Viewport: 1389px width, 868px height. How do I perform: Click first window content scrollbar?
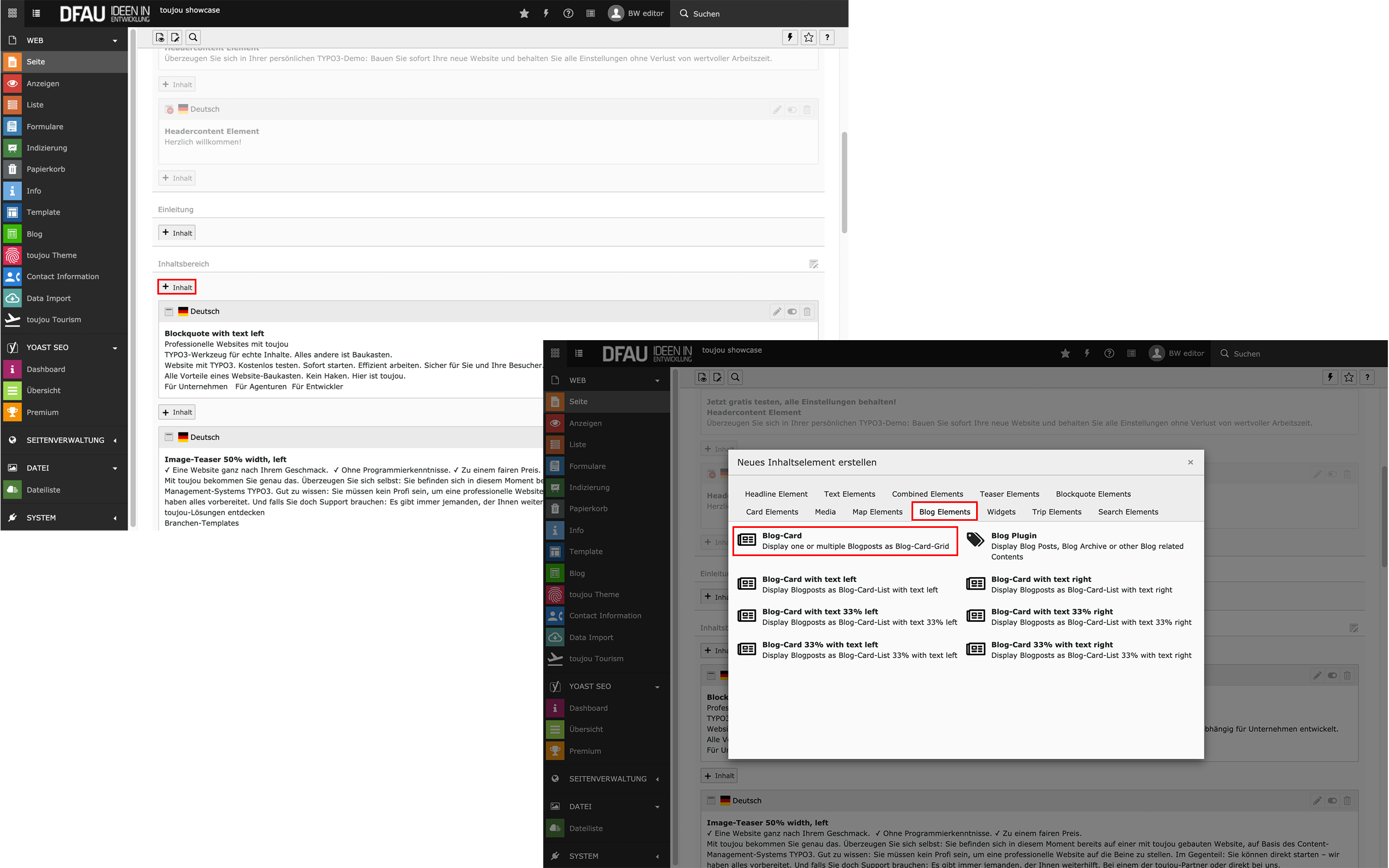844,183
